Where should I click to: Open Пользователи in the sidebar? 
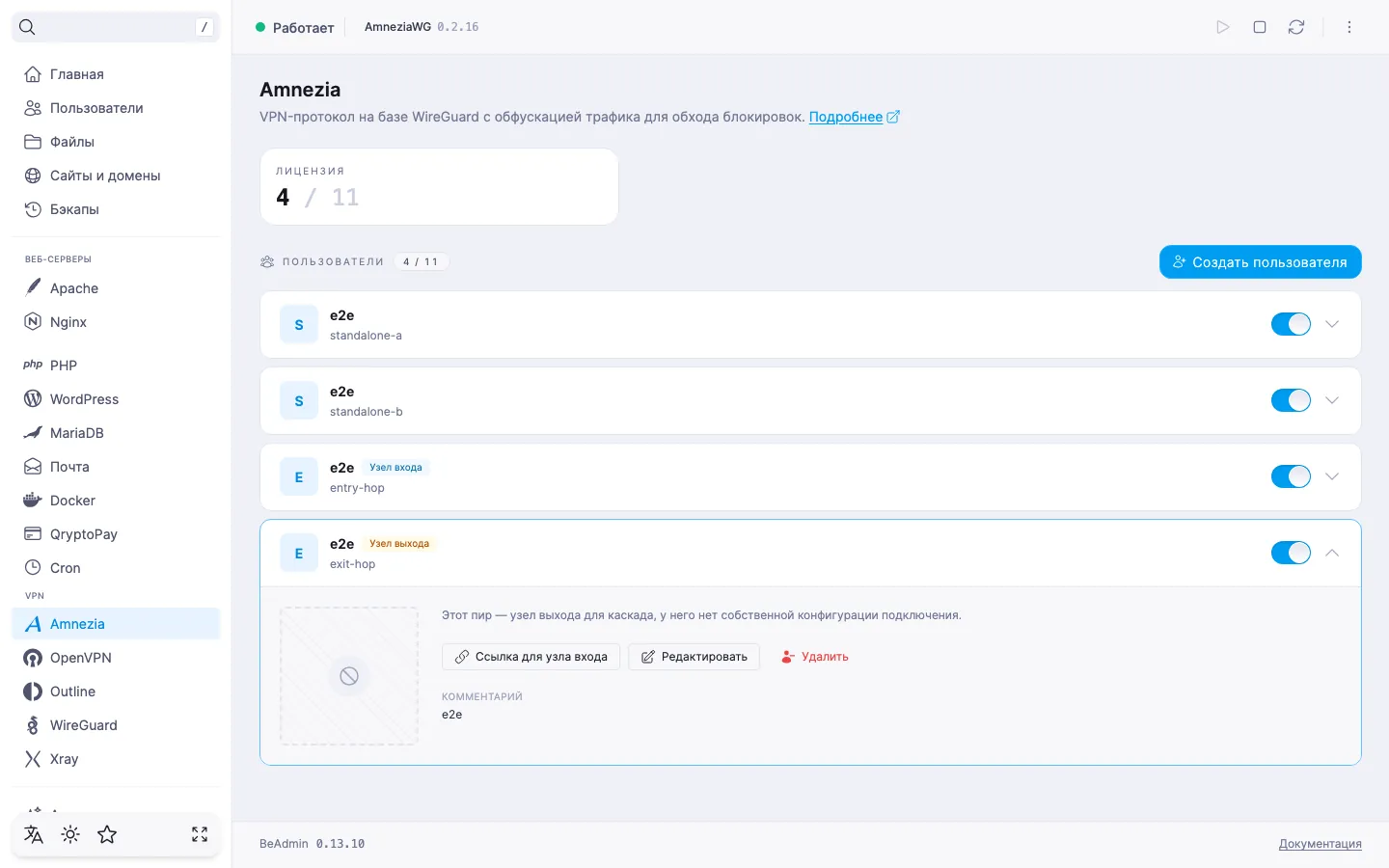116,108
